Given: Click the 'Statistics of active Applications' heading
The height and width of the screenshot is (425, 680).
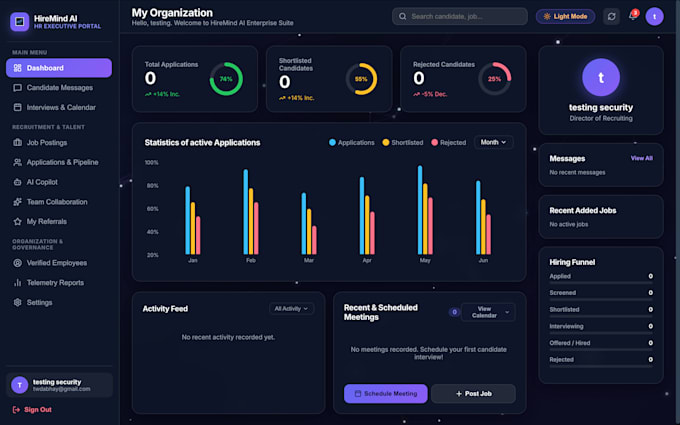Looking at the screenshot, I should [203, 143].
